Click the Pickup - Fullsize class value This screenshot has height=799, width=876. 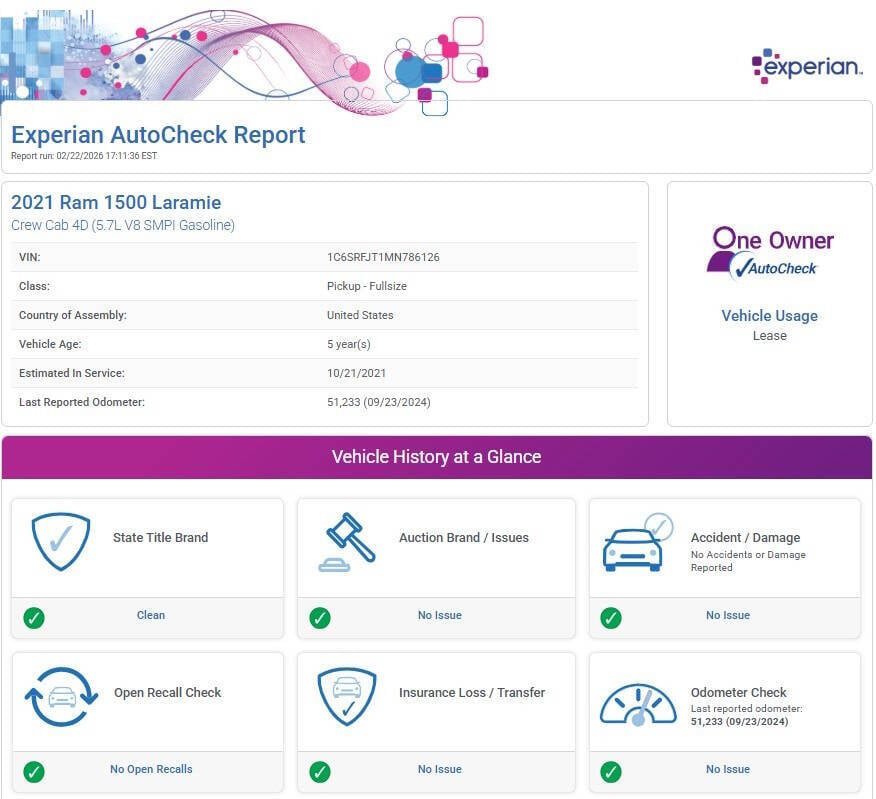point(367,286)
